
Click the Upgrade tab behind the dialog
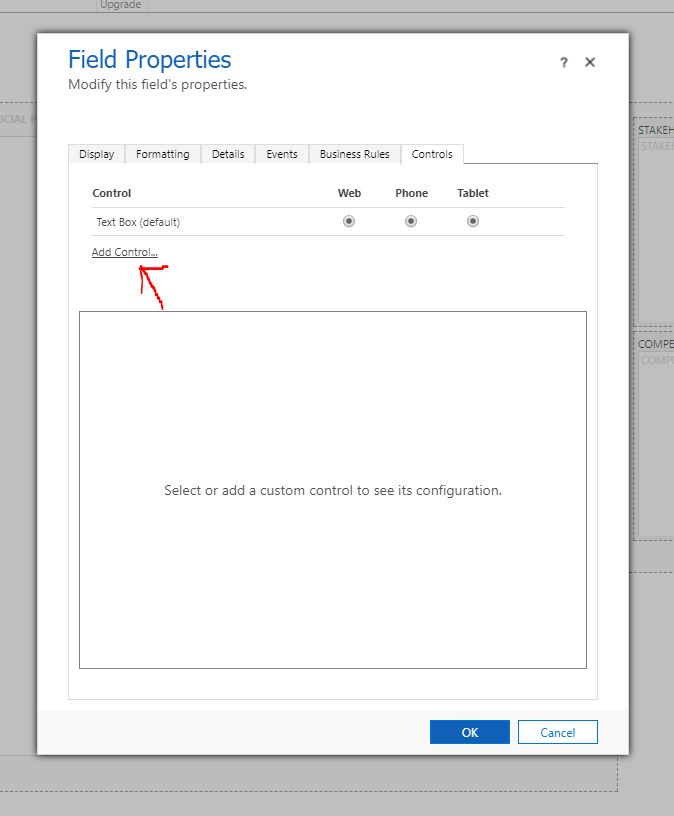point(121,5)
